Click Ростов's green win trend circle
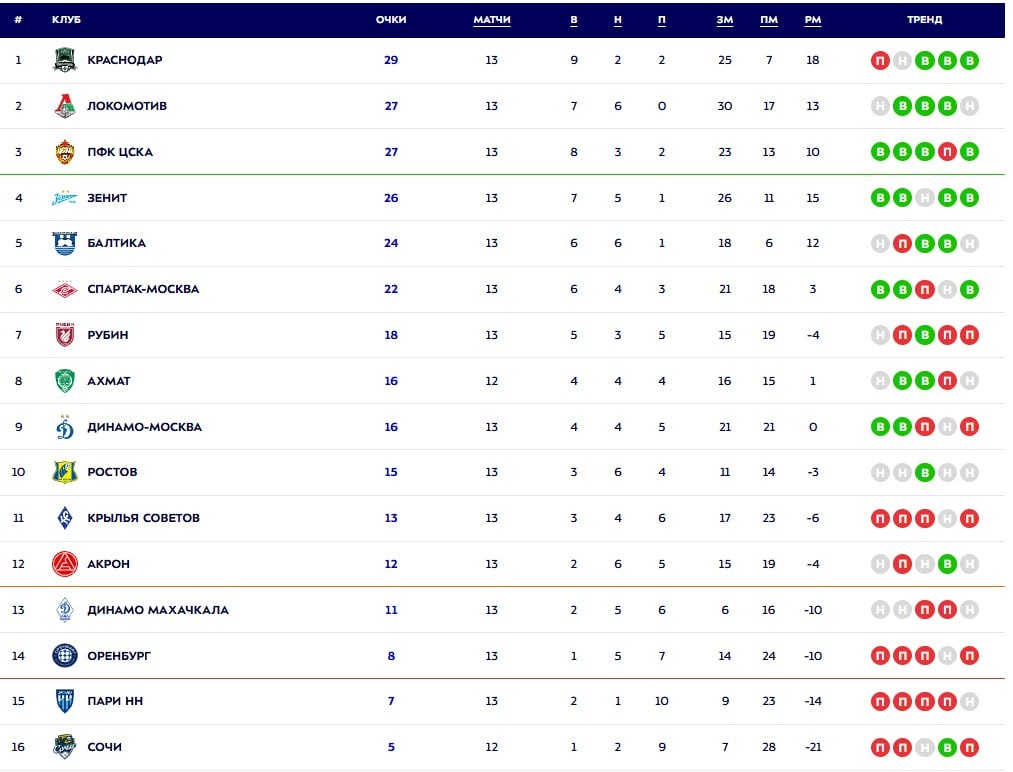The width and height of the screenshot is (1013, 772). pyautogui.click(x=924, y=473)
